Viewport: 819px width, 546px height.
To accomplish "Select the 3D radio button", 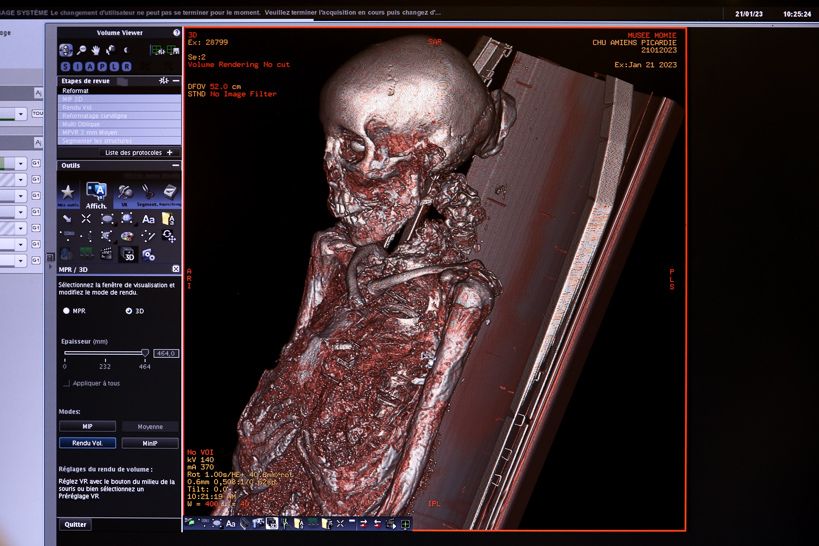I will coord(128,311).
